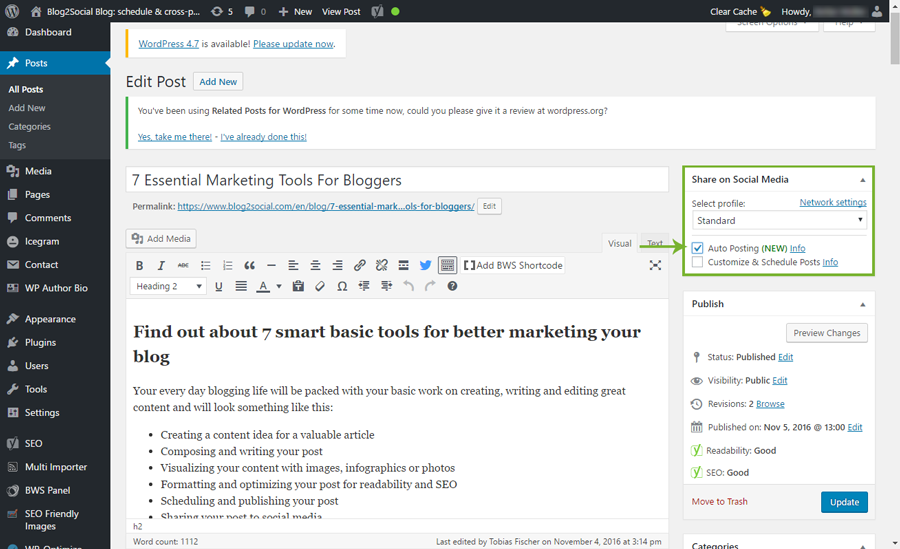
Task: Open Yoast SEO icon in admin bar
Action: [x=377, y=11]
